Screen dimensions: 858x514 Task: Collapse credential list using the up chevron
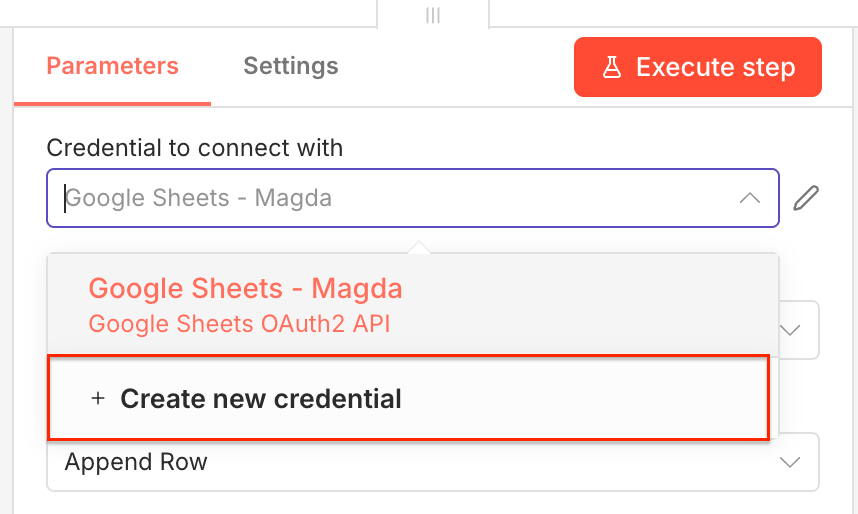pos(749,198)
